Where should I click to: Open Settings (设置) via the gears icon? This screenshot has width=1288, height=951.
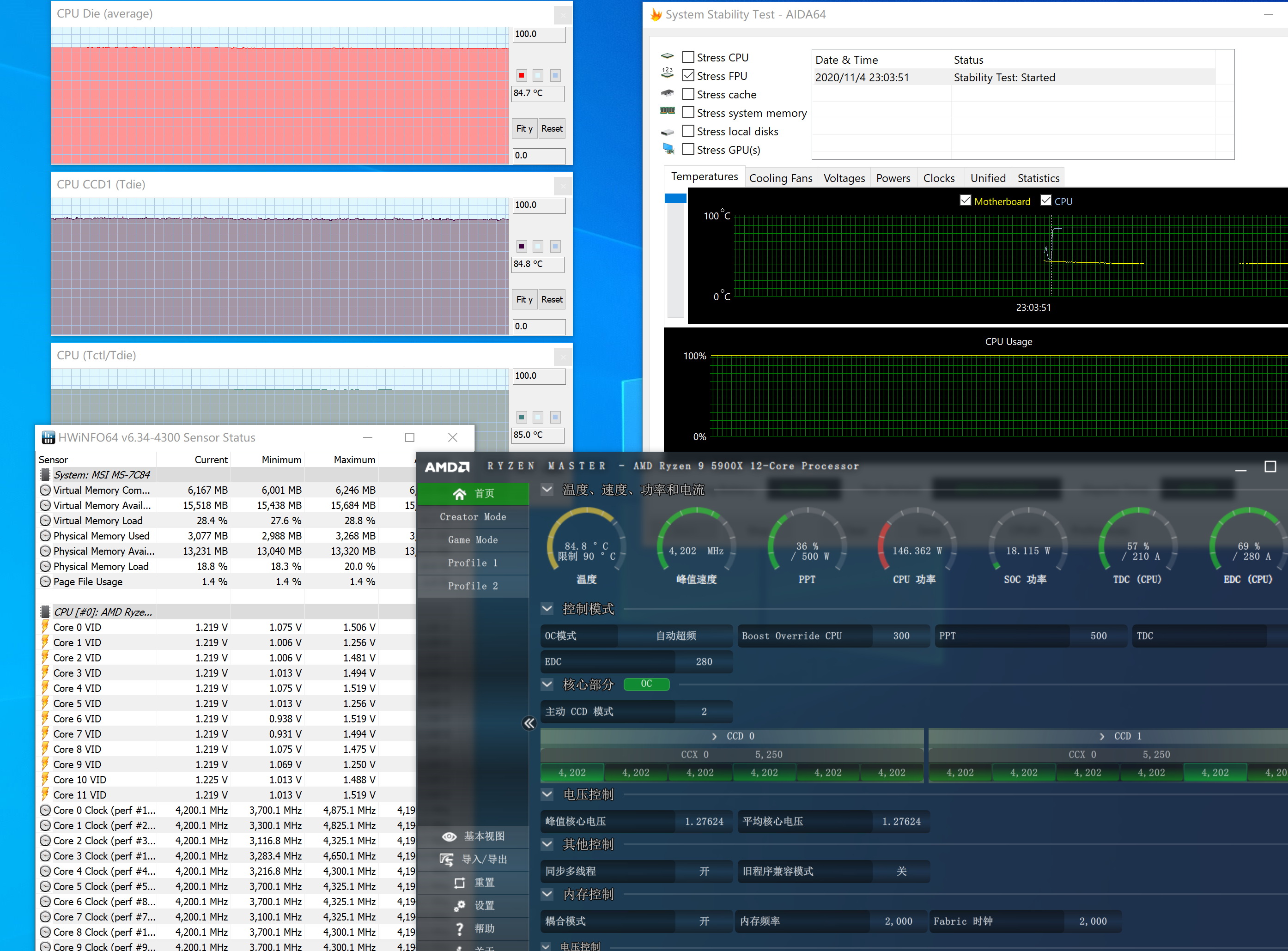[459, 906]
